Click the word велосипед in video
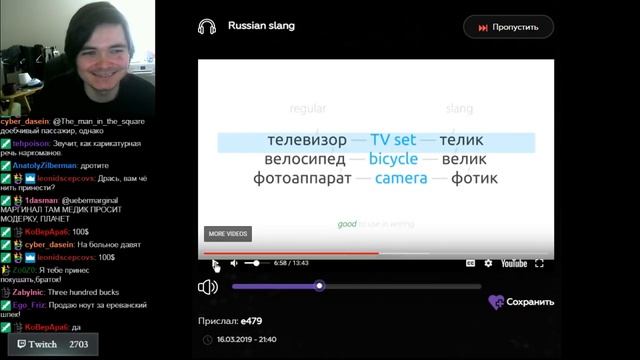 click(304, 159)
